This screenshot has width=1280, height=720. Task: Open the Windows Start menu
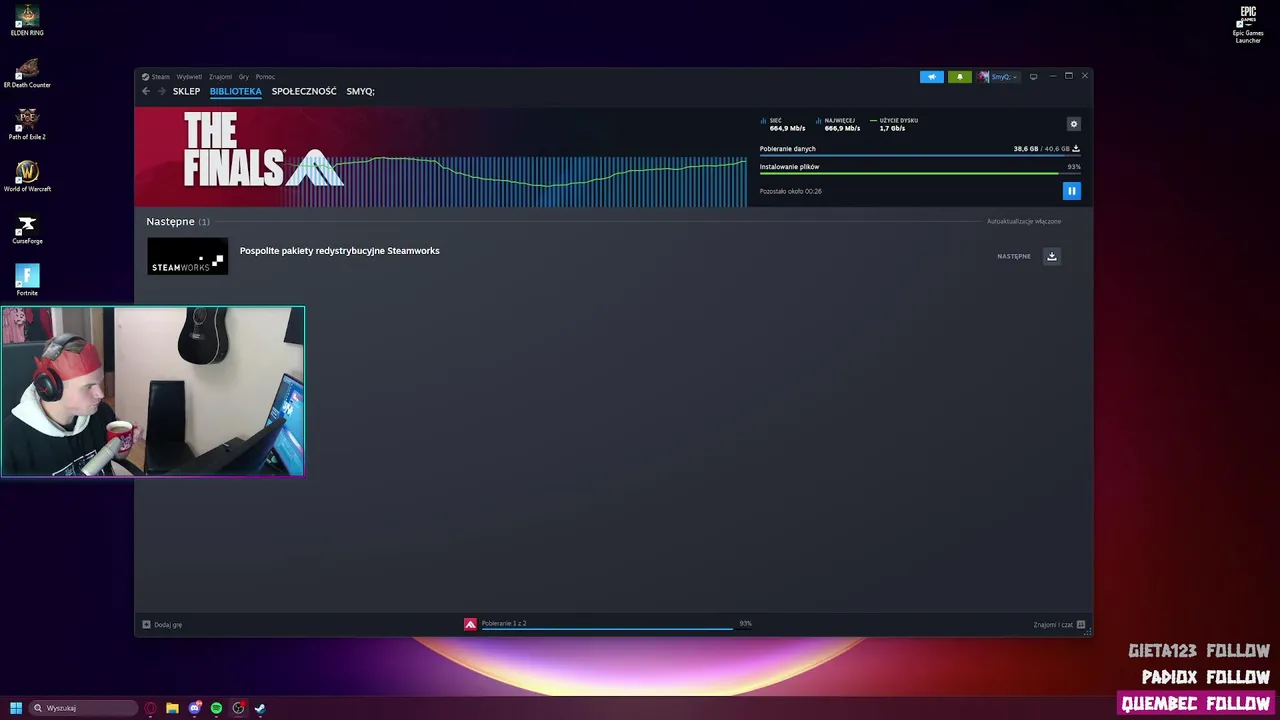16,708
